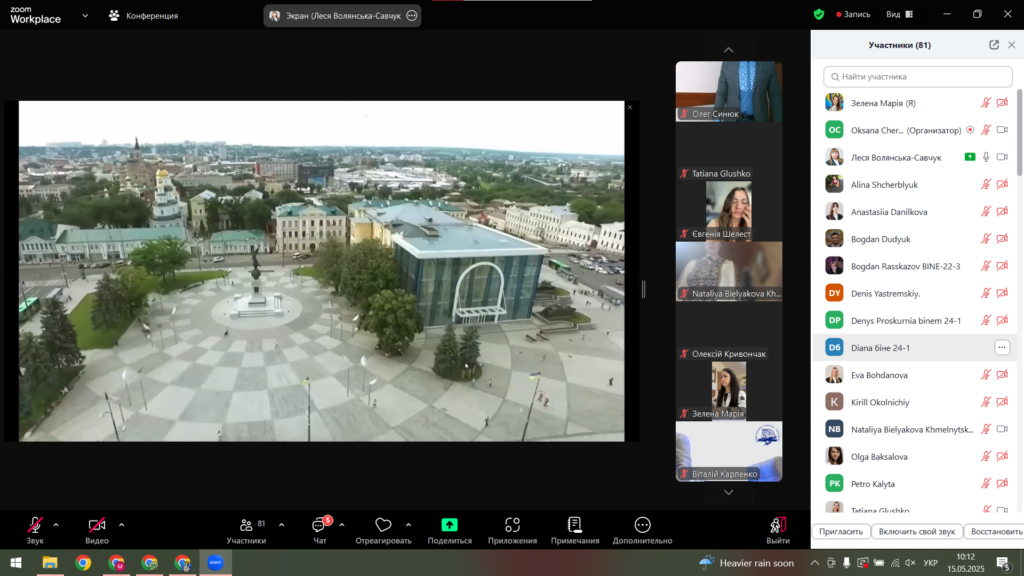Open the Конференция tab at top
1024x576 pixels.
(143, 16)
